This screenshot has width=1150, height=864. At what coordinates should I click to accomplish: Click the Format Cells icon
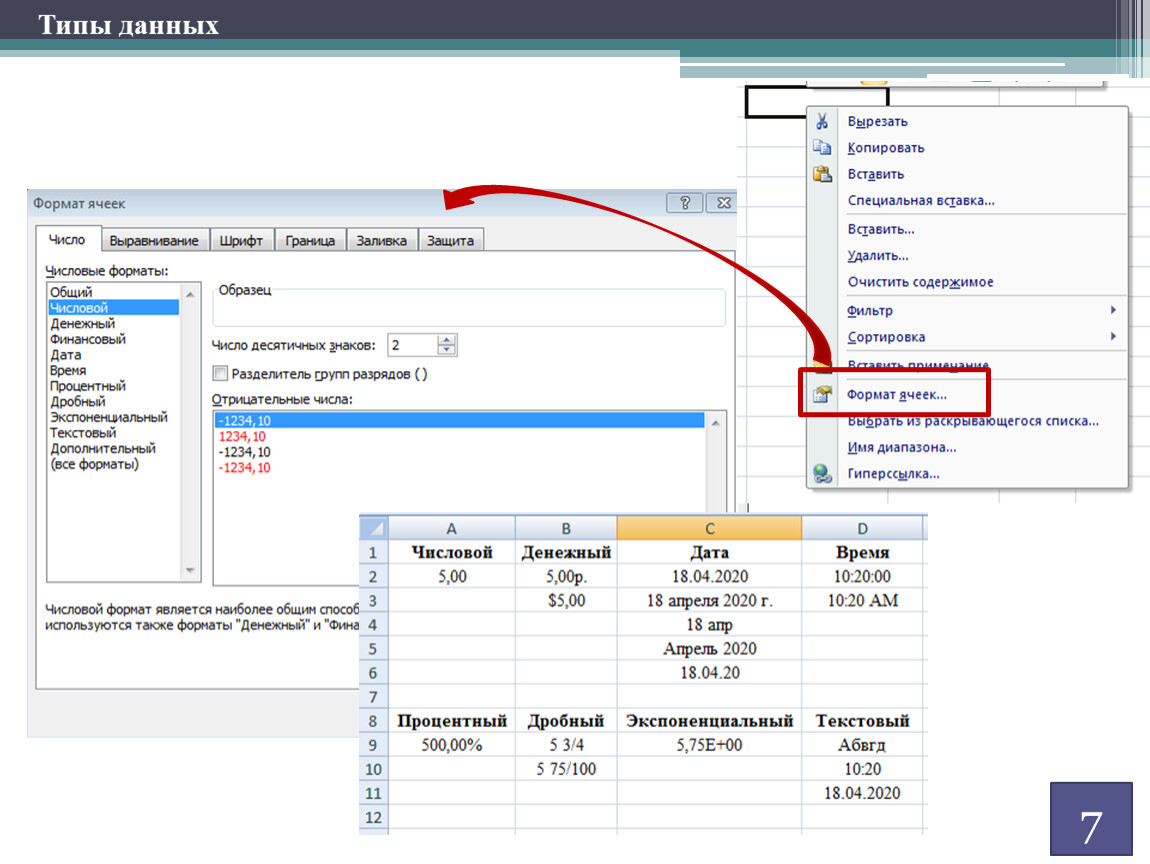[822, 395]
